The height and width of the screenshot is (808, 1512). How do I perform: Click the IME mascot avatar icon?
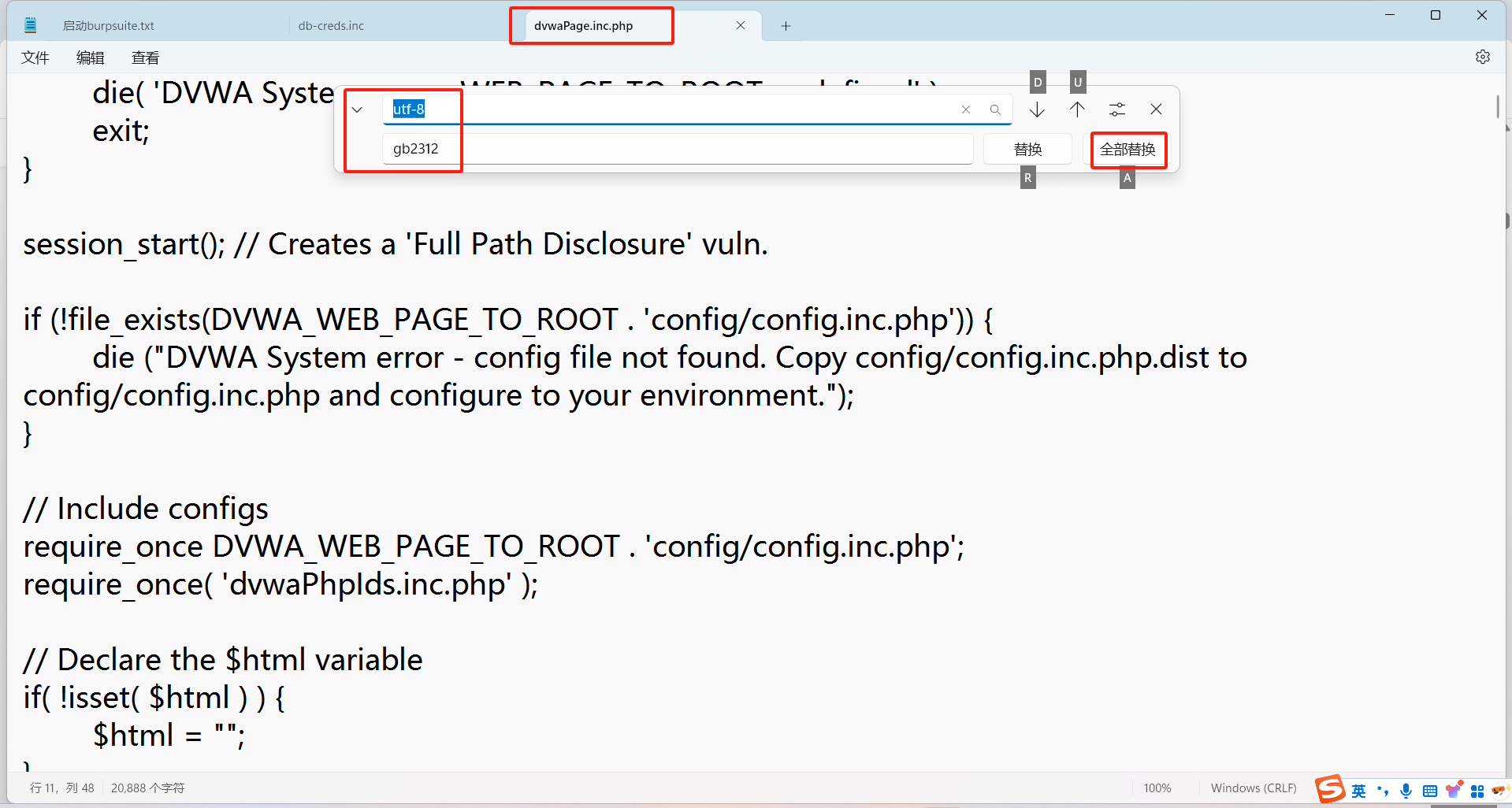pos(1499,790)
